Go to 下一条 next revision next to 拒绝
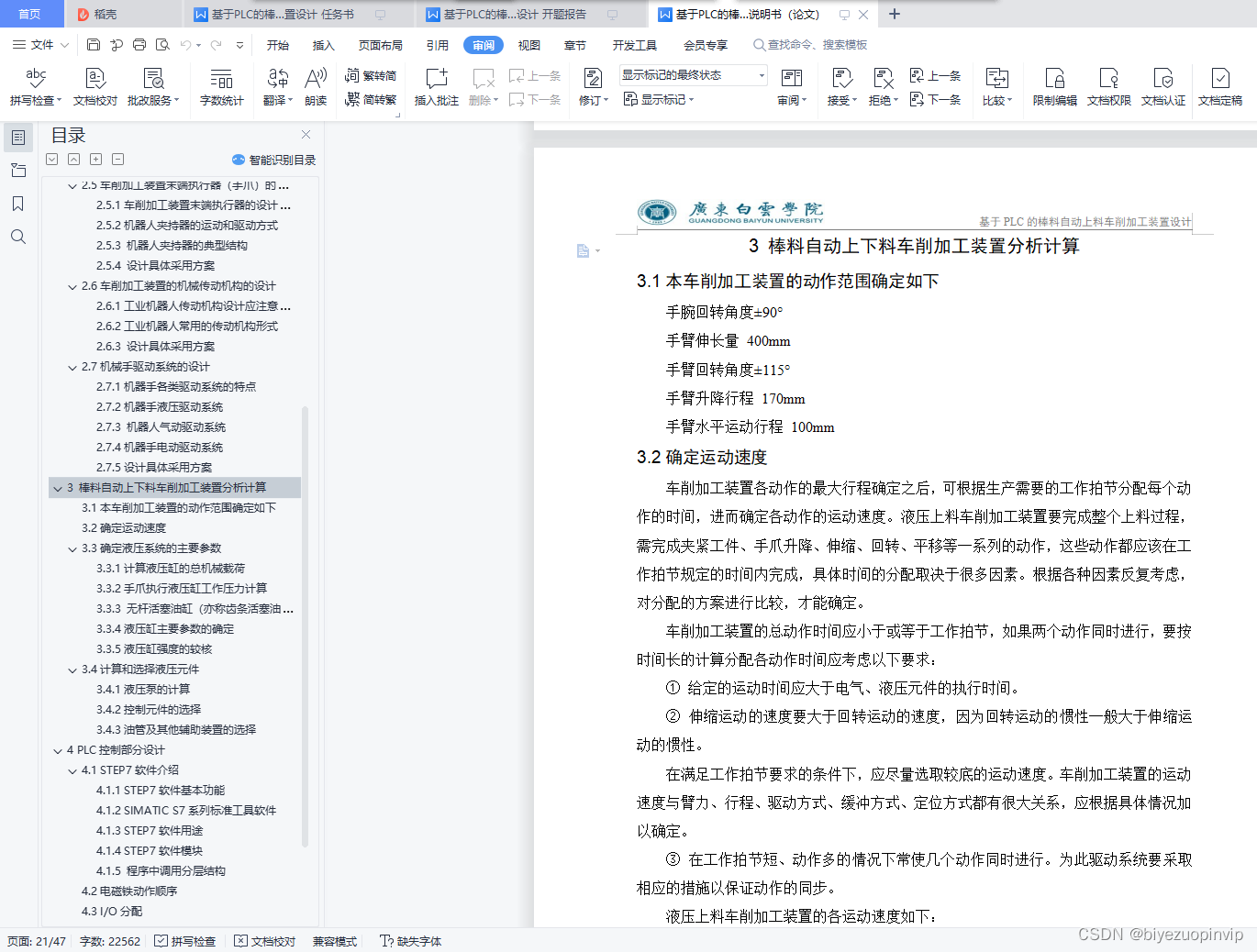Image resolution: width=1257 pixels, height=952 pixels. click(x=935, y=99)
